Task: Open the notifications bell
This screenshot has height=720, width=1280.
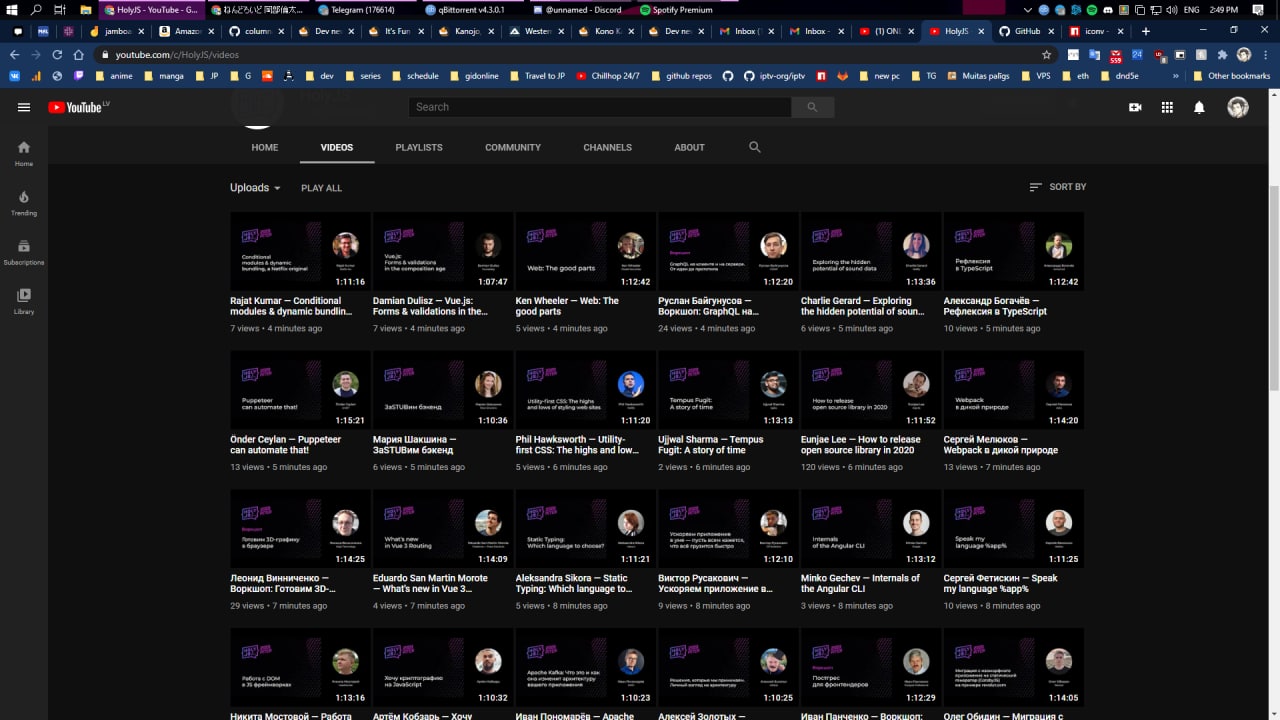Action: click(1199, 107)
